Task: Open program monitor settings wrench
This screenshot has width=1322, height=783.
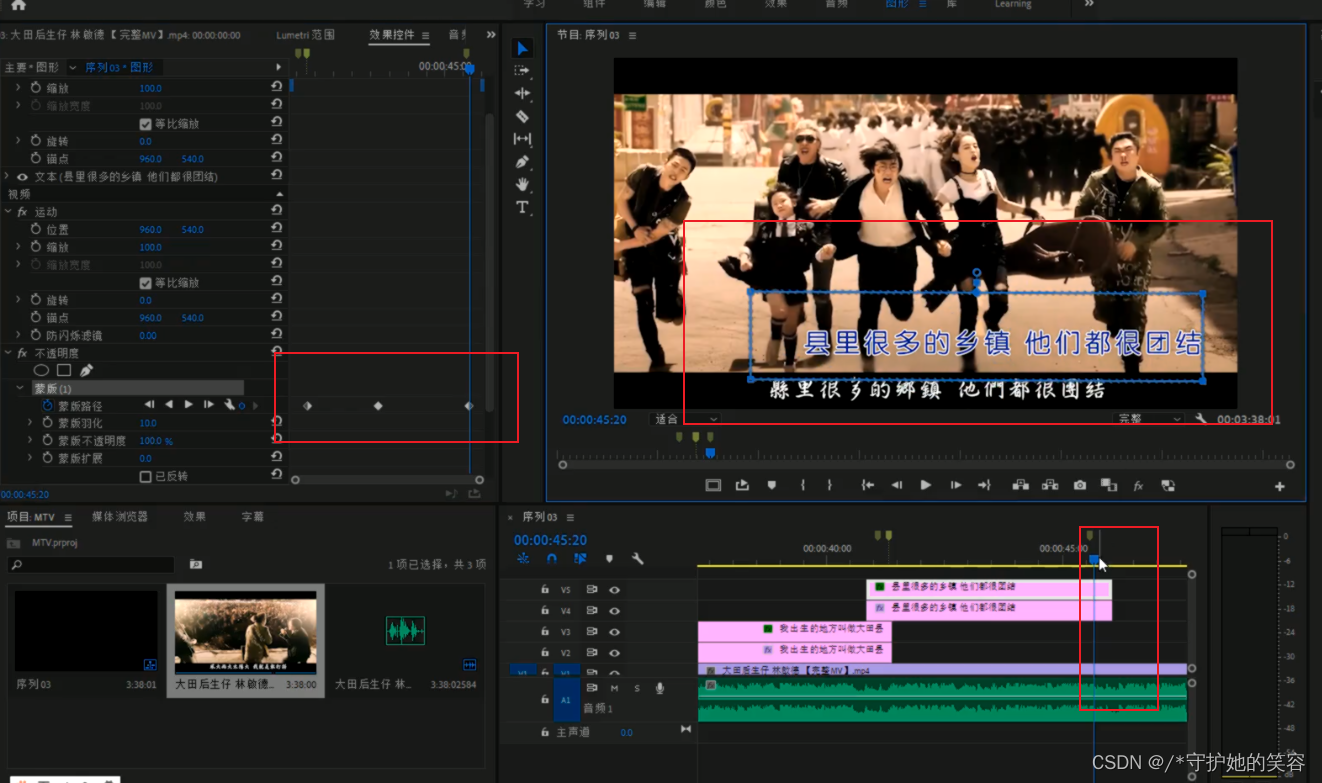Action: [x=1201, y=419]
